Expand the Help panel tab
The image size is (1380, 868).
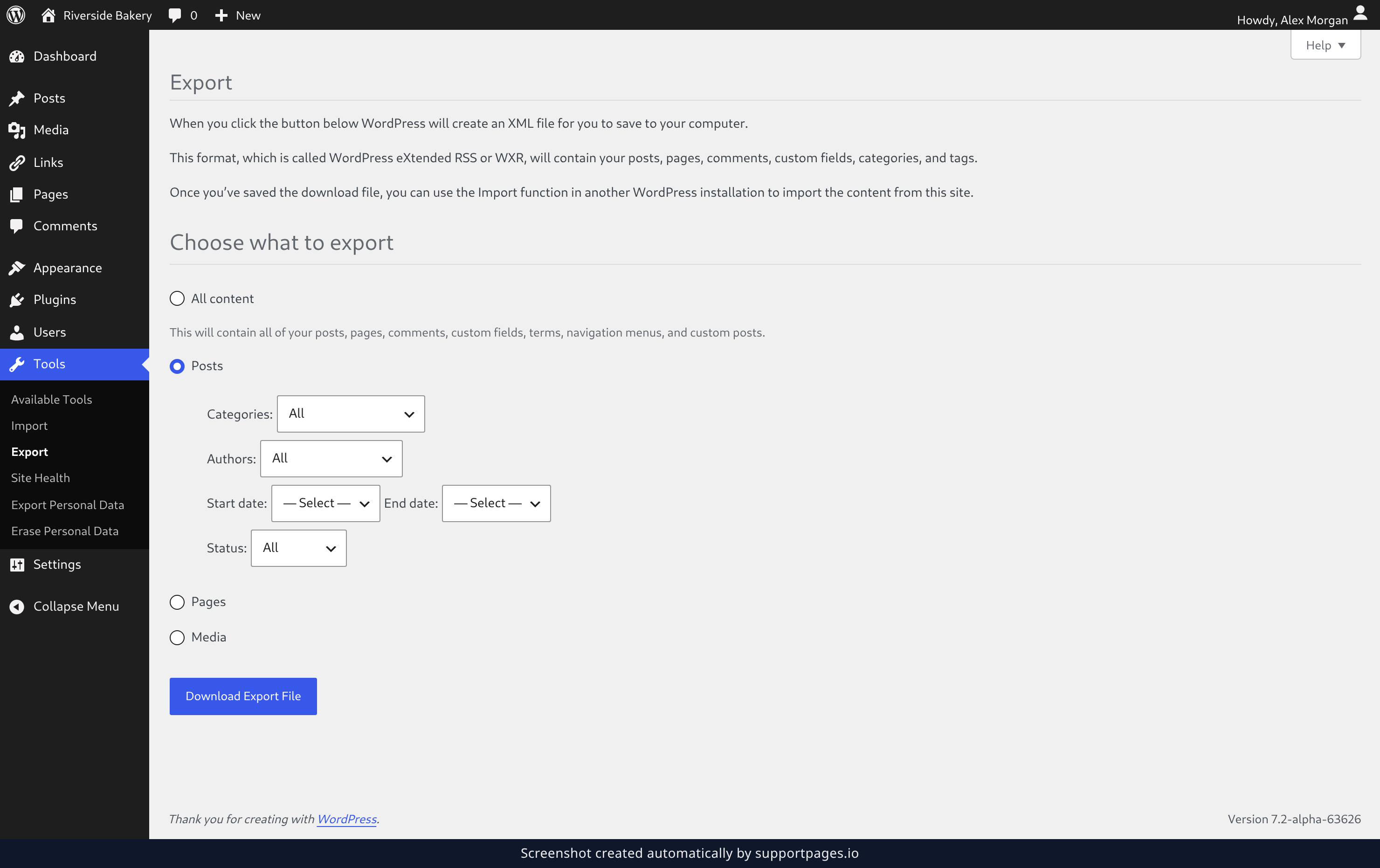point(1325,45)
